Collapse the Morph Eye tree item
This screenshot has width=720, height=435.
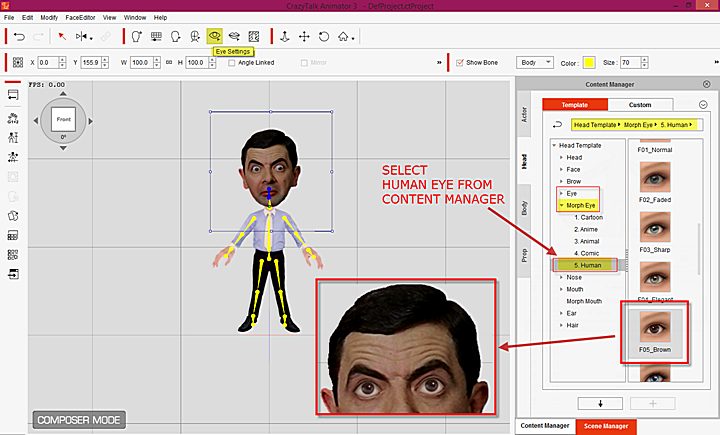(561, 205)
